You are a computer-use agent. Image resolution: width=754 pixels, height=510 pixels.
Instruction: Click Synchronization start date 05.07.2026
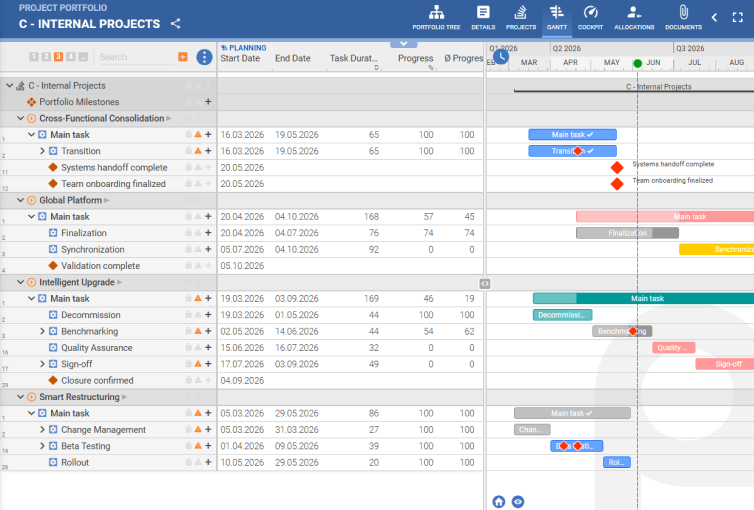click(x=242, y=249)
